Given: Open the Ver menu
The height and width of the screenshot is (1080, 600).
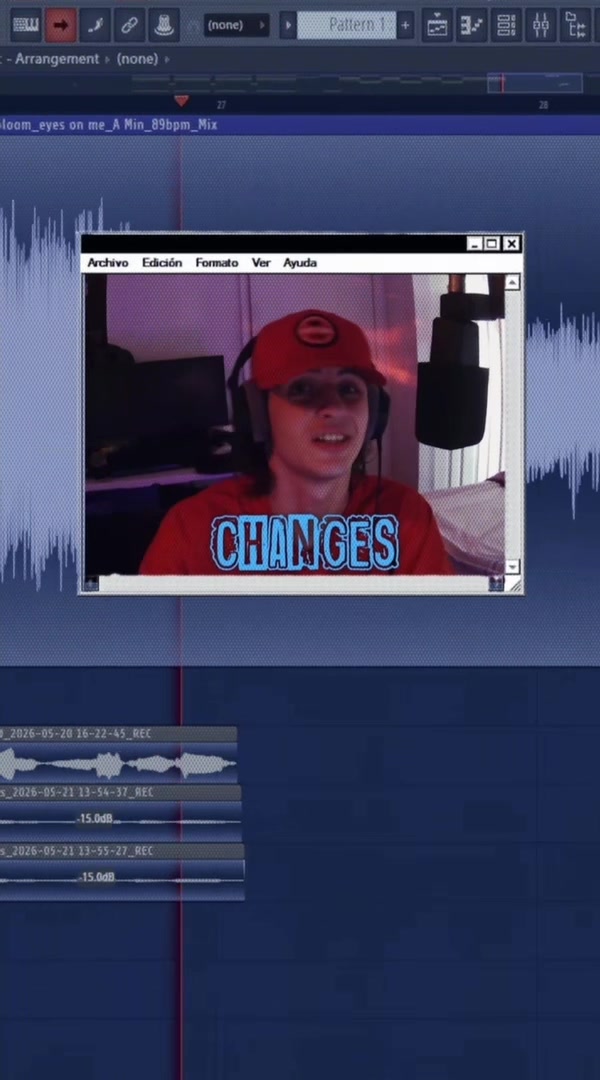Looking at the screenshot, I should (x=261, y=263).
